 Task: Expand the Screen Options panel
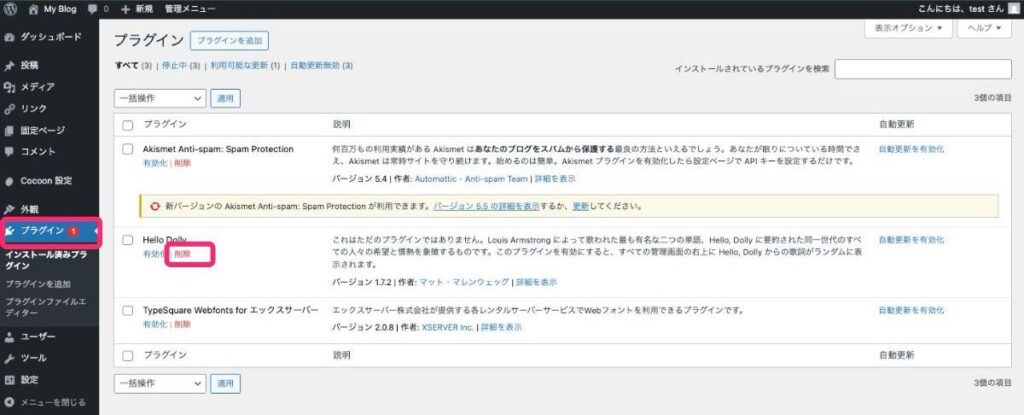pyautogui.click(x=908, y=29)
